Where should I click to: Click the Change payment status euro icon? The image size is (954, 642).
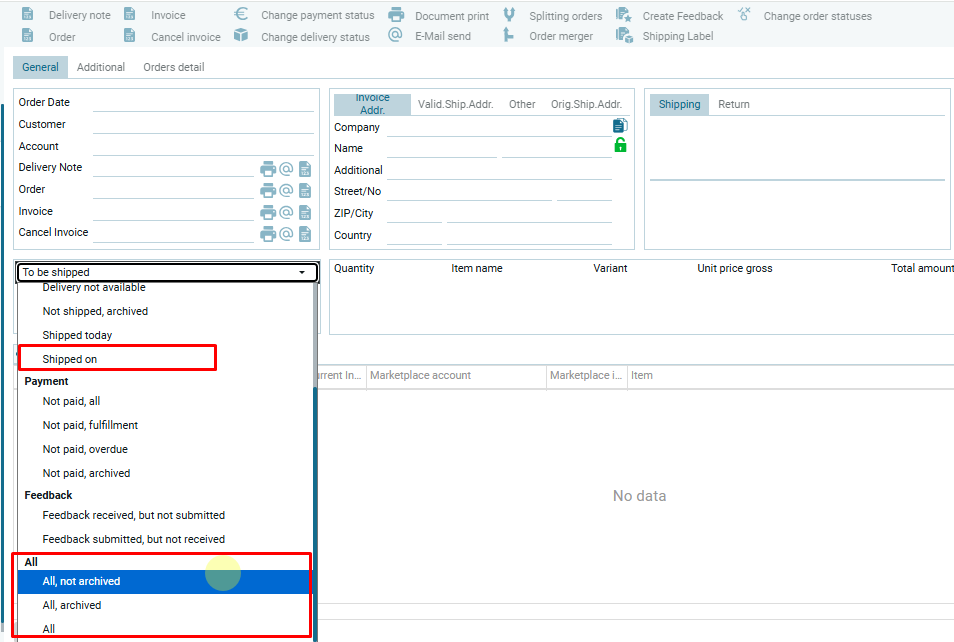[241, 15]
